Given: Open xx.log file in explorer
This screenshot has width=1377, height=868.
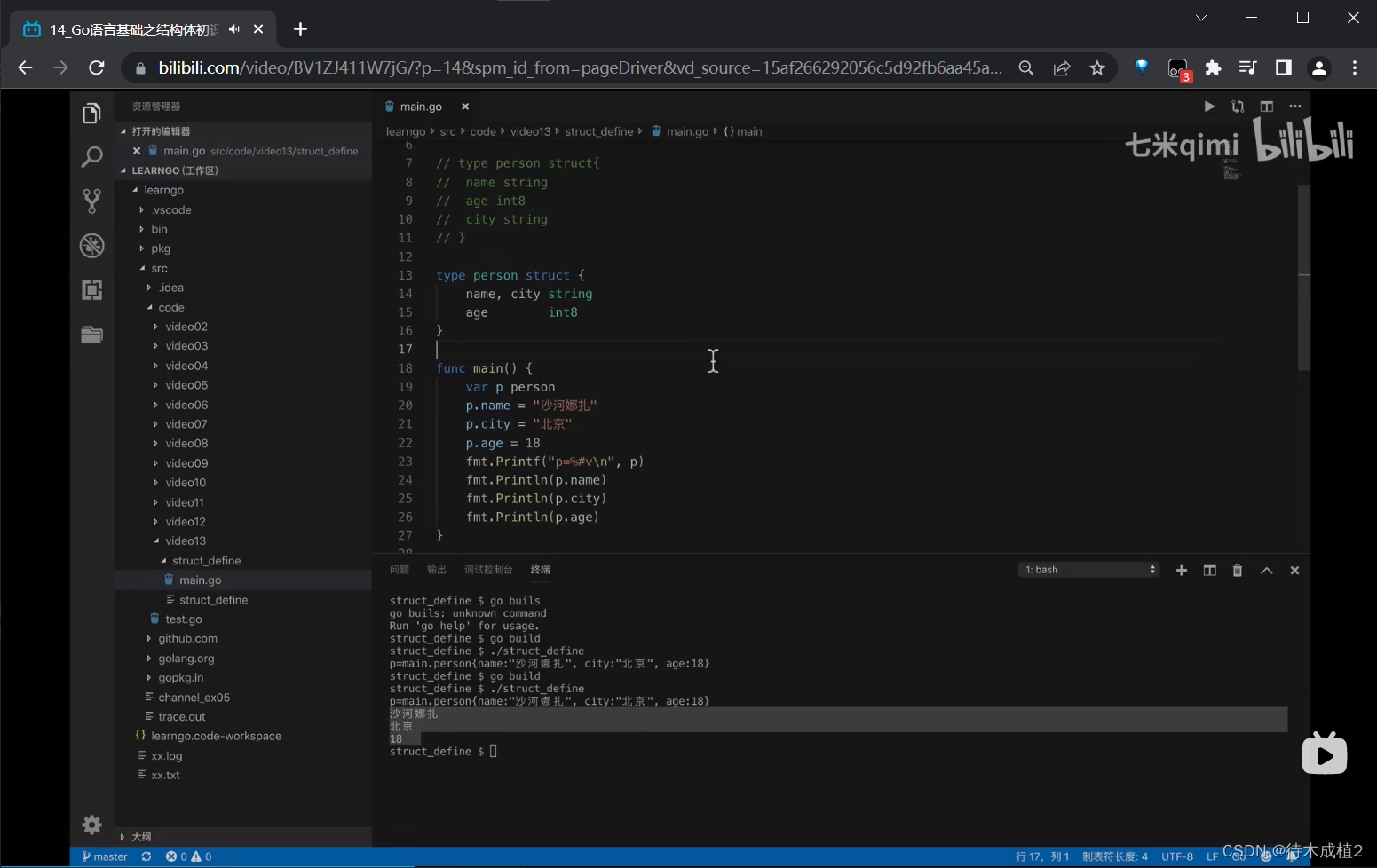Looking at the screenshot, I should click(x=166, y=756).
